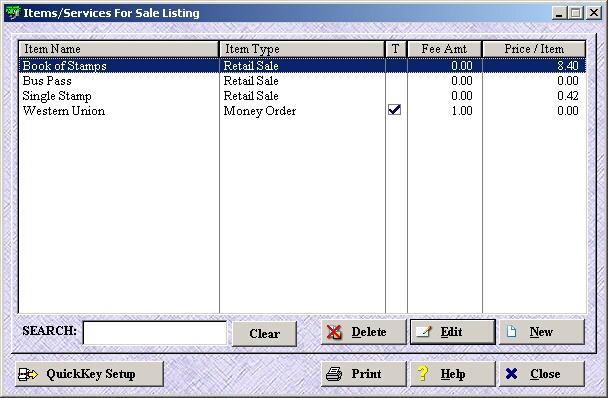Click the application icon in title bar
The image size is (608, 398).
tap(13, 13)
